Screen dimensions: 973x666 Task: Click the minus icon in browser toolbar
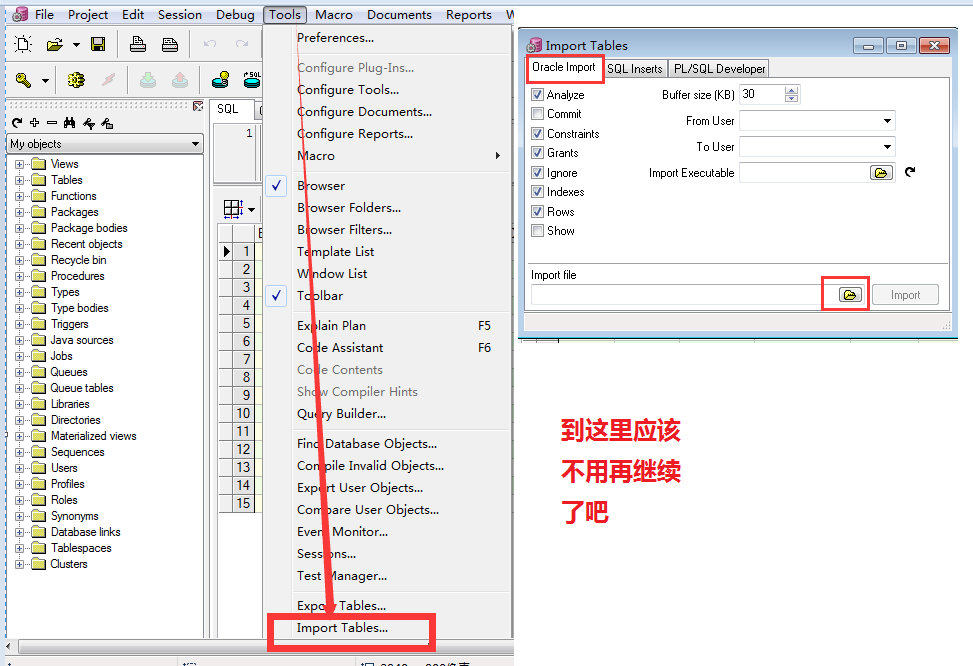(x=52, y=123)
